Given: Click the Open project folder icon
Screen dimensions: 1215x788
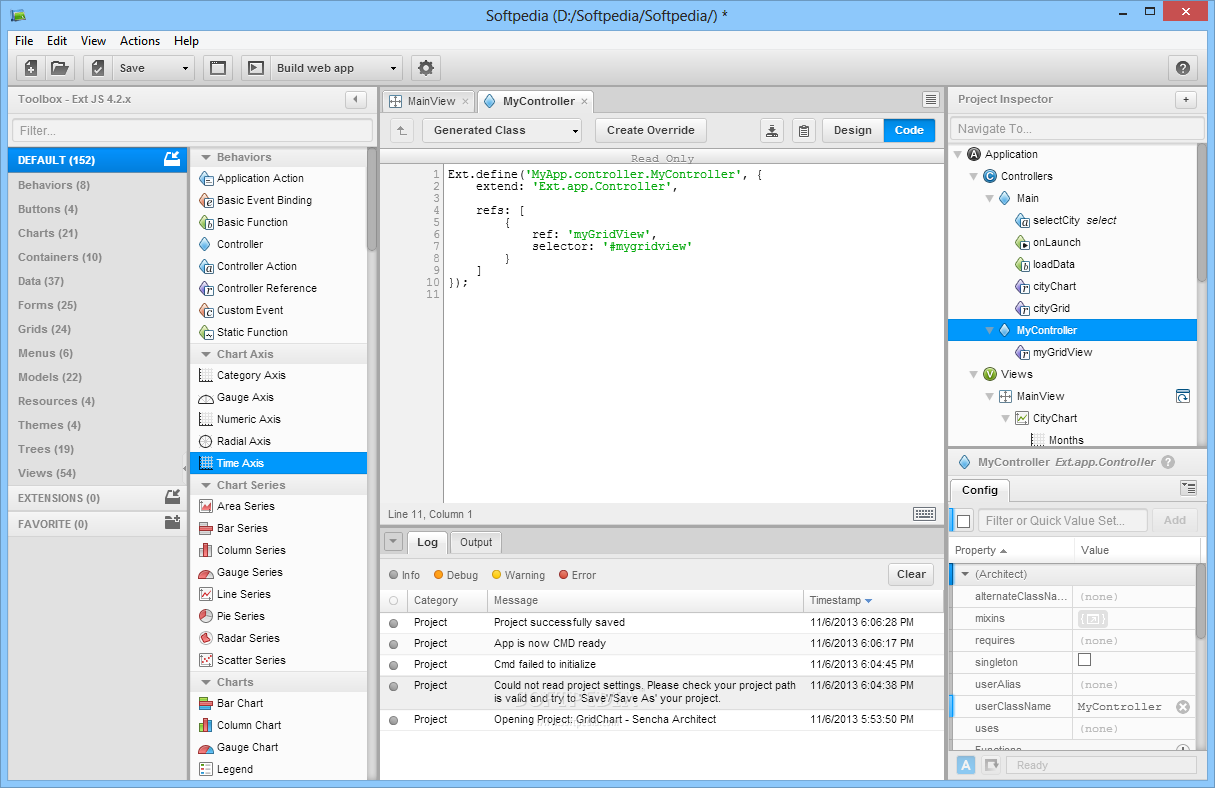Looking at the screenshot, I should [x=60, y=68].
